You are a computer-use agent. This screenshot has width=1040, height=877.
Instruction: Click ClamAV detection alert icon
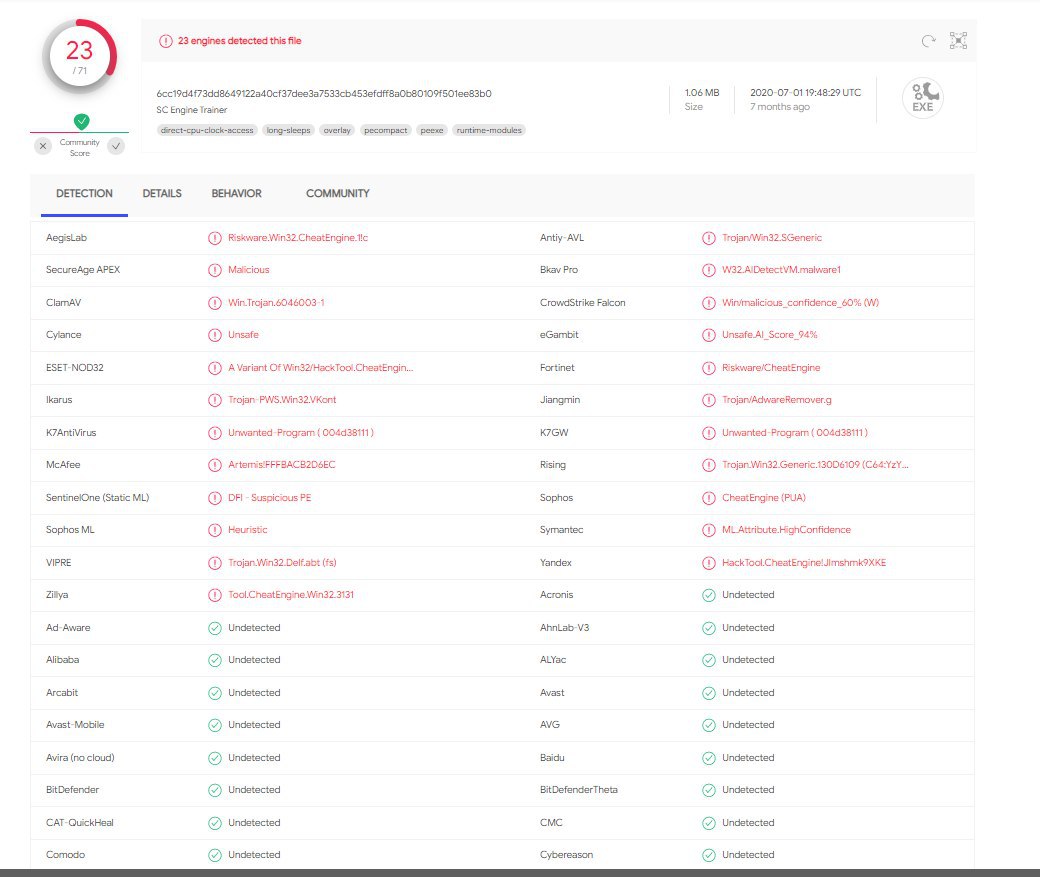tap(215, 303)
